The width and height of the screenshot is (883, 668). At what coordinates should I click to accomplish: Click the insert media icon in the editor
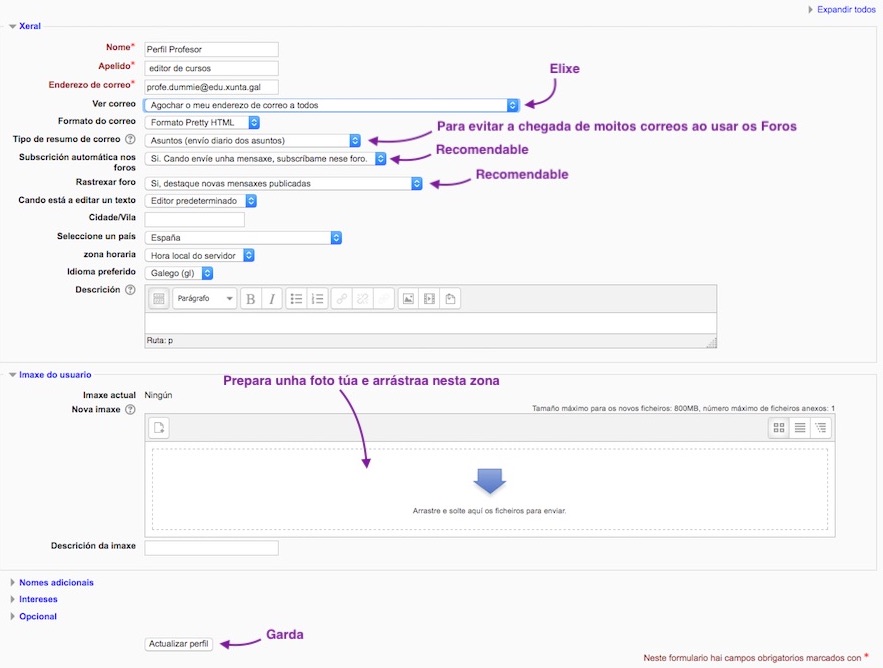[429, 299]
